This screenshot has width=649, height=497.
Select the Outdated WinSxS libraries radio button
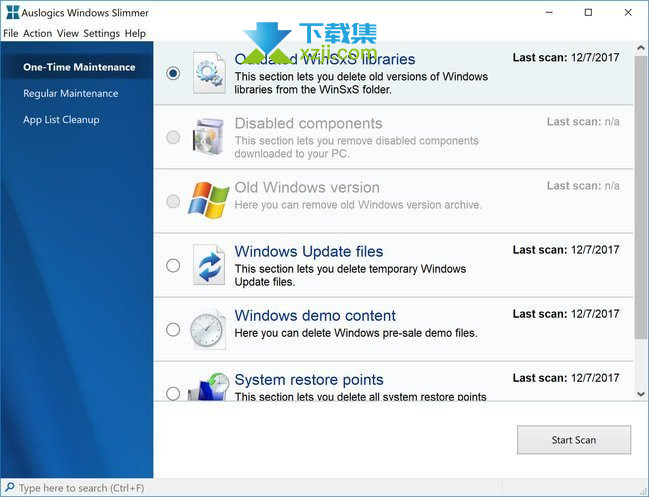173,73
